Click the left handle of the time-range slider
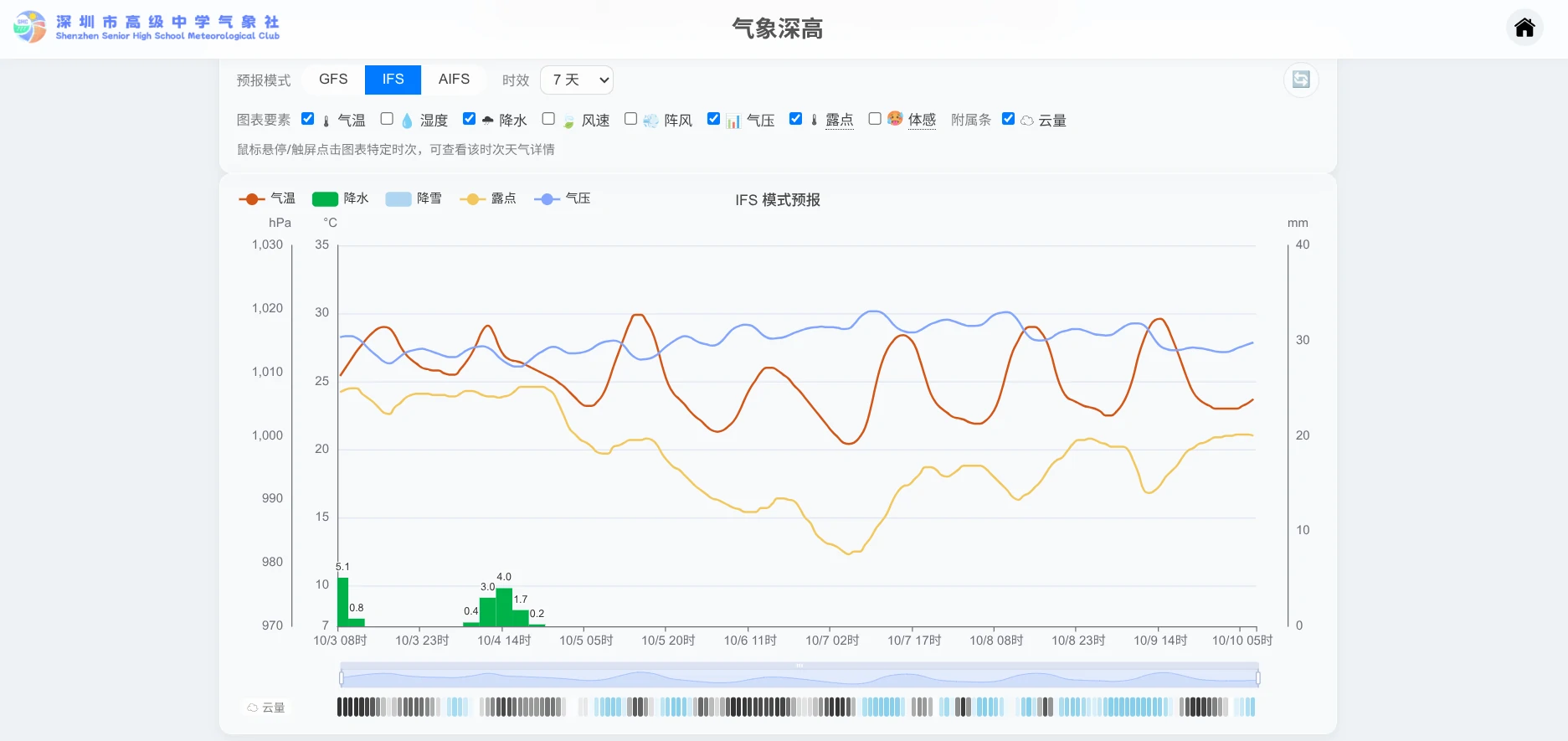 click(x=342, y=677)
